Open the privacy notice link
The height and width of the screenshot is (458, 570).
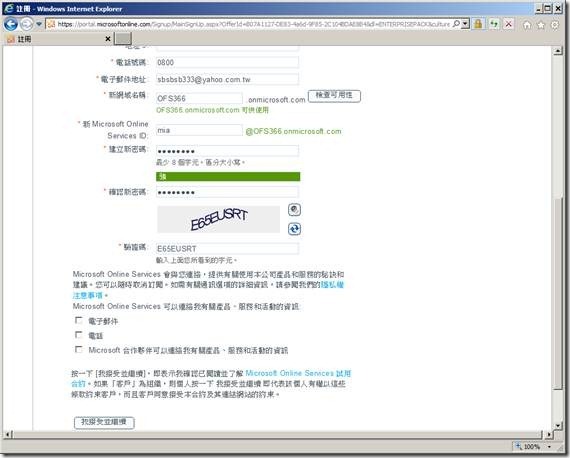pyautogui.click(x=332, y=285)
